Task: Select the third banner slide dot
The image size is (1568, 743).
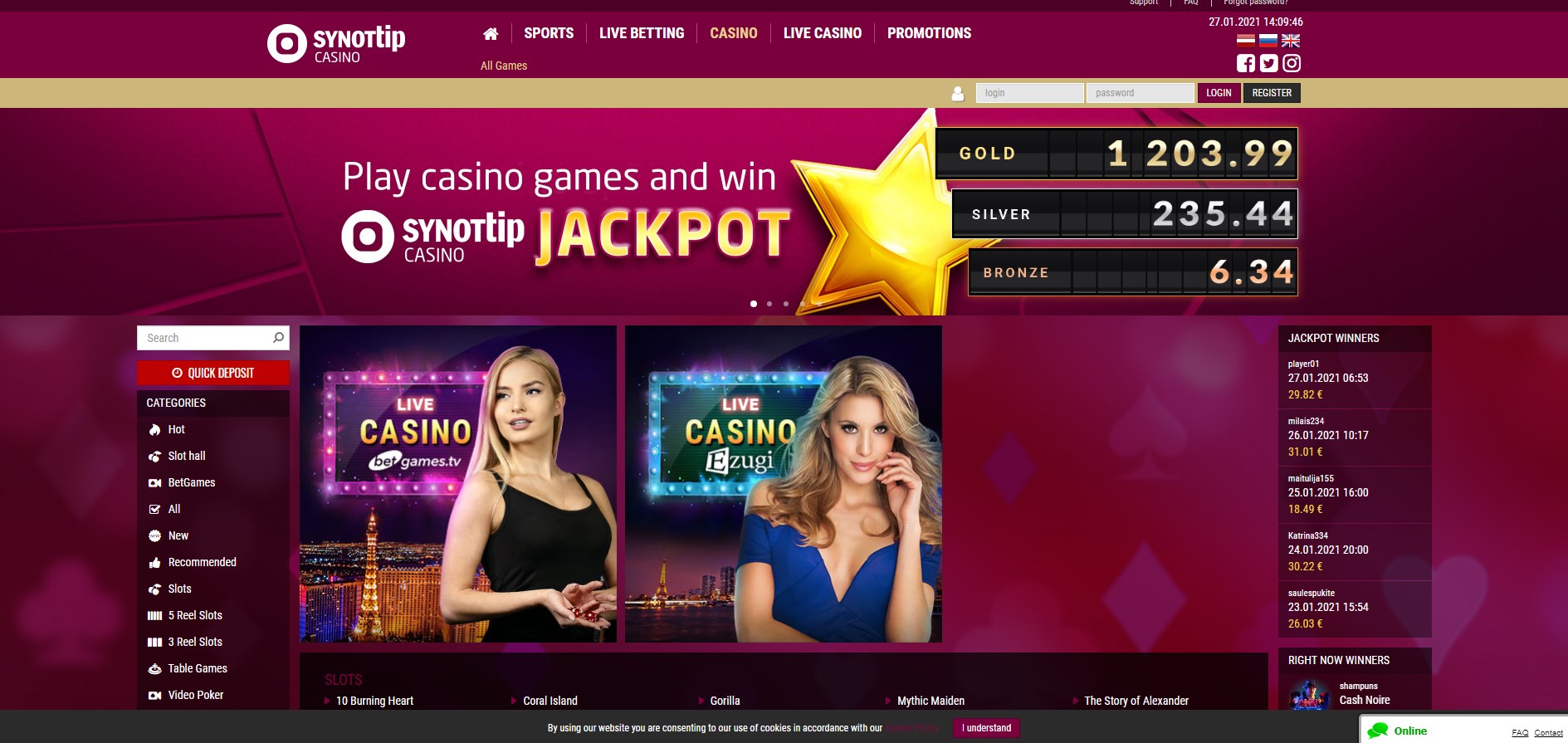Action: pyautogui.click(x=786, y=304)
